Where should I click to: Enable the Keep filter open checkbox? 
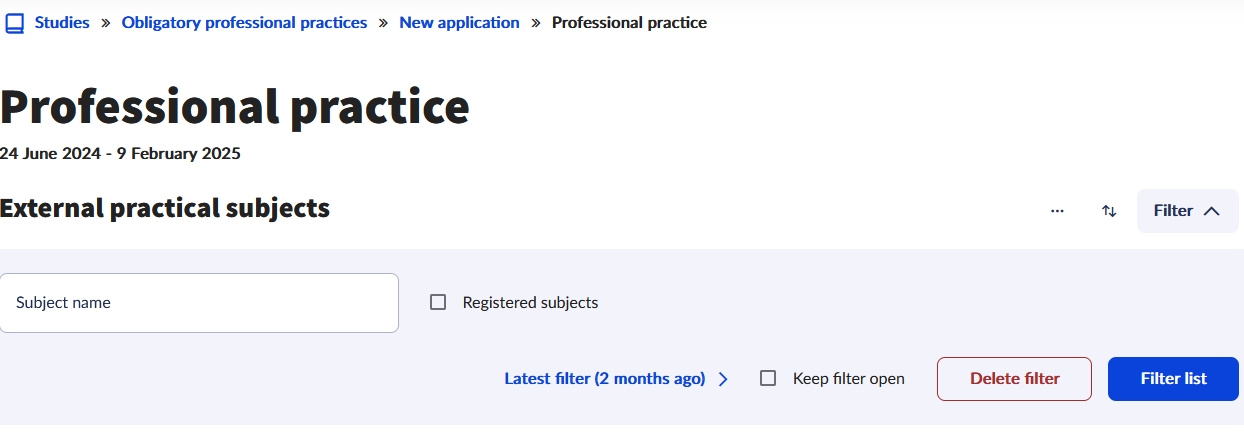(x=768, y=379)
